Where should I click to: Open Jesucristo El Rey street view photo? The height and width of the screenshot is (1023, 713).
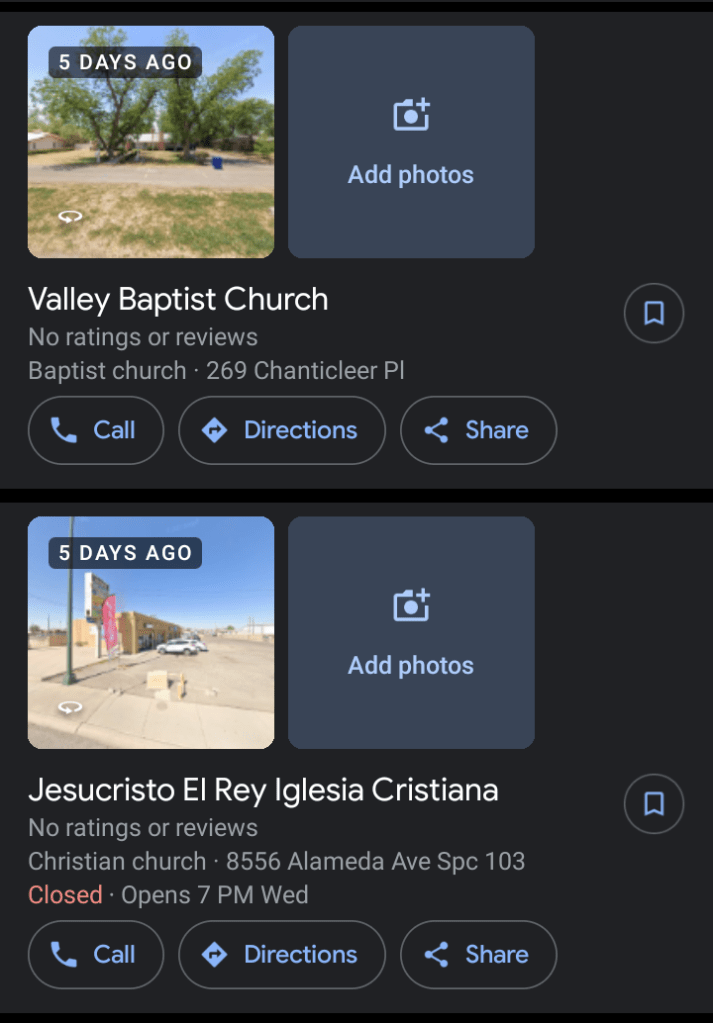(151, 640)
